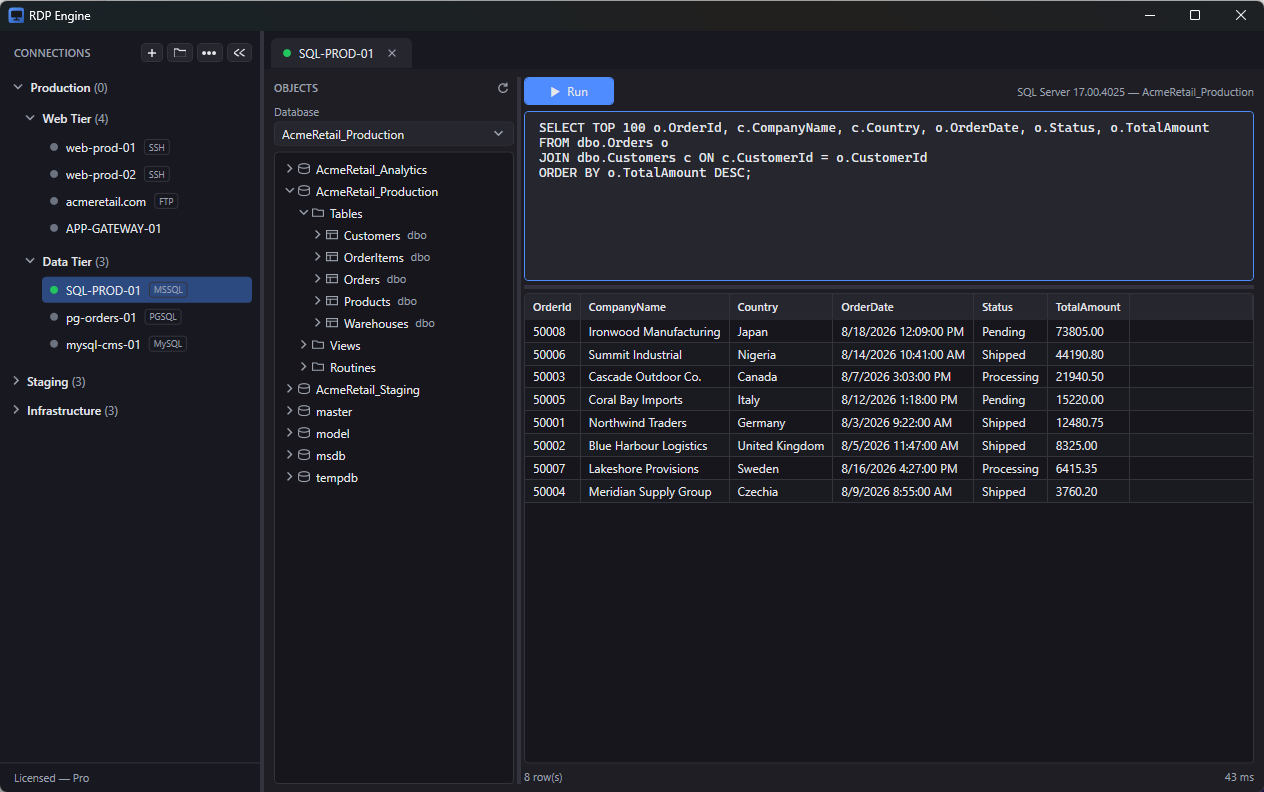This screenshot has height=792, width=1264.
Task: Click the AcmeRetail_Analytics database icon
Action: tap(304, 169)
